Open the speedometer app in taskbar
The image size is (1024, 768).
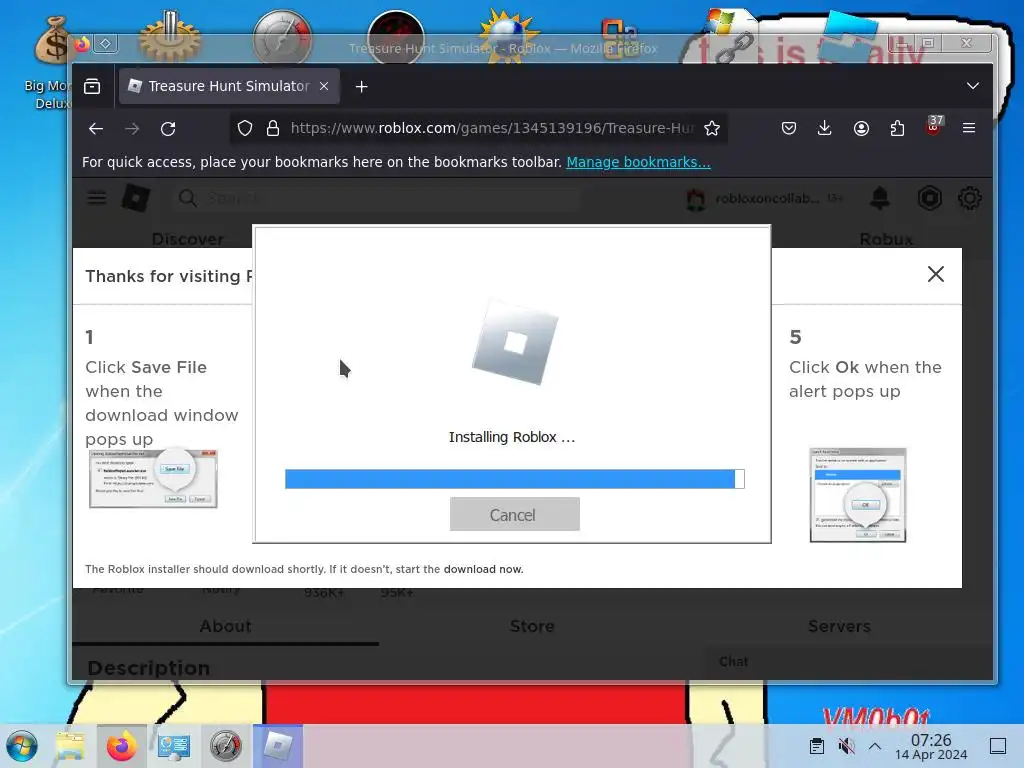point(226,746)
